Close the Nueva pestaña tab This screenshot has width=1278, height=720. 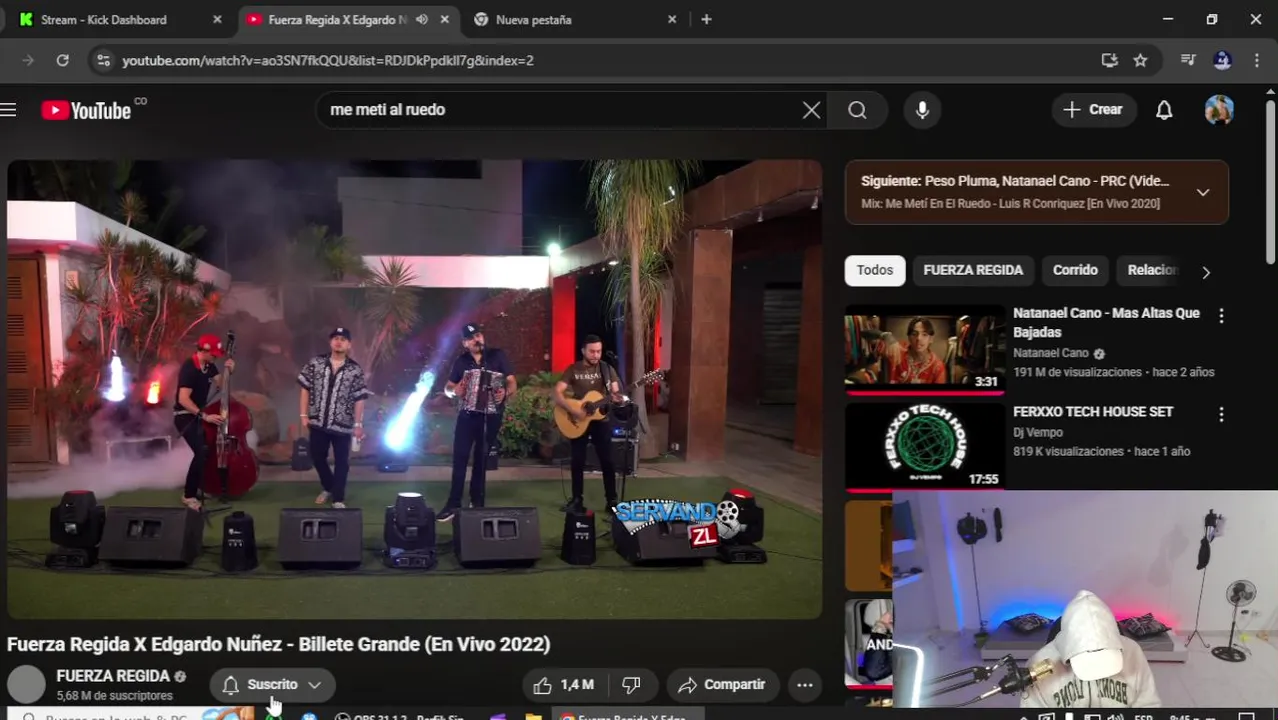(672, 19)
